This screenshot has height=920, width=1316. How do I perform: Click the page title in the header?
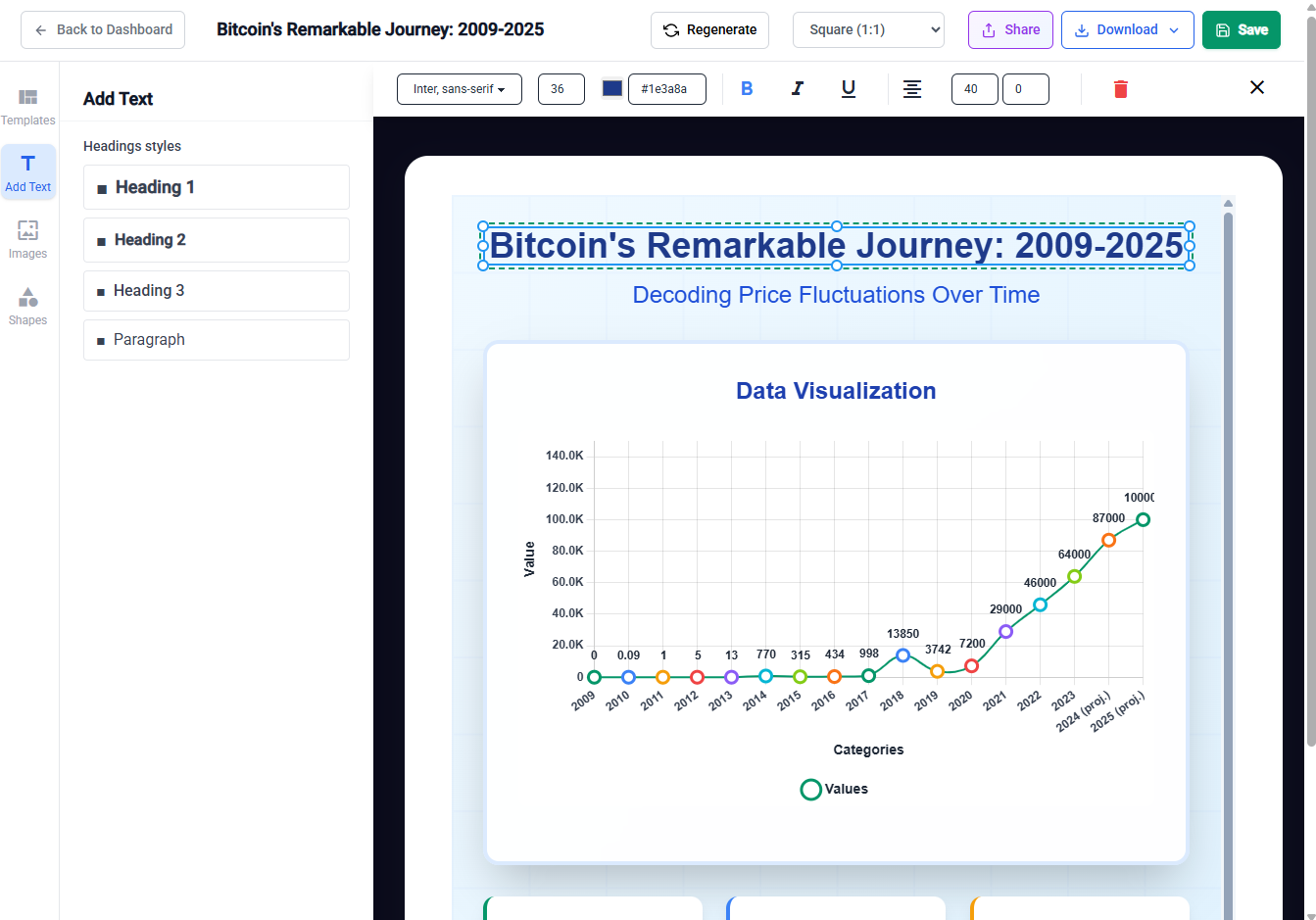coord(380,29)
